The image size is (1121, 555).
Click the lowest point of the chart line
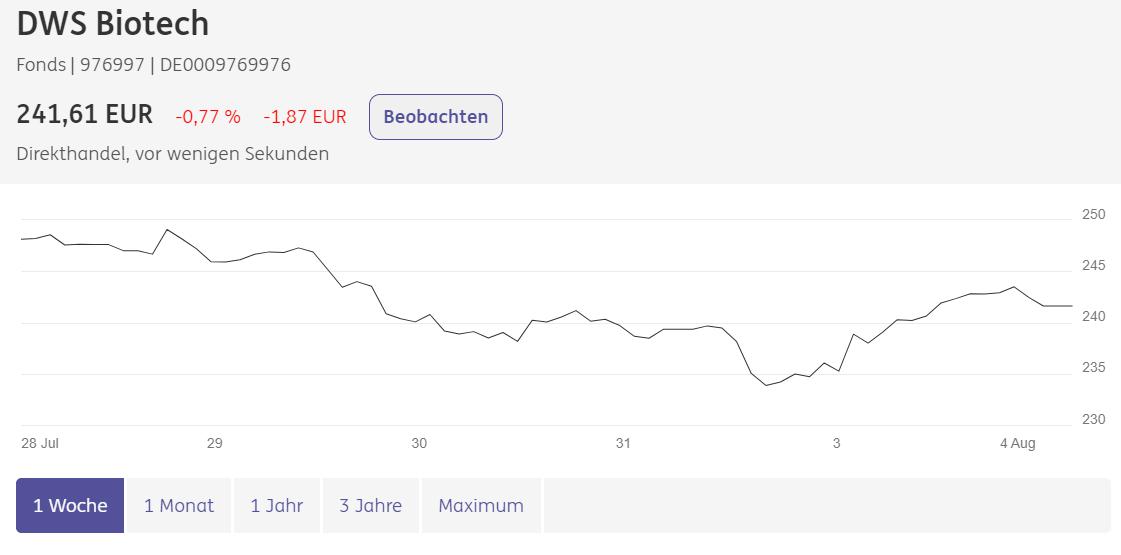(x=767, y=385)
